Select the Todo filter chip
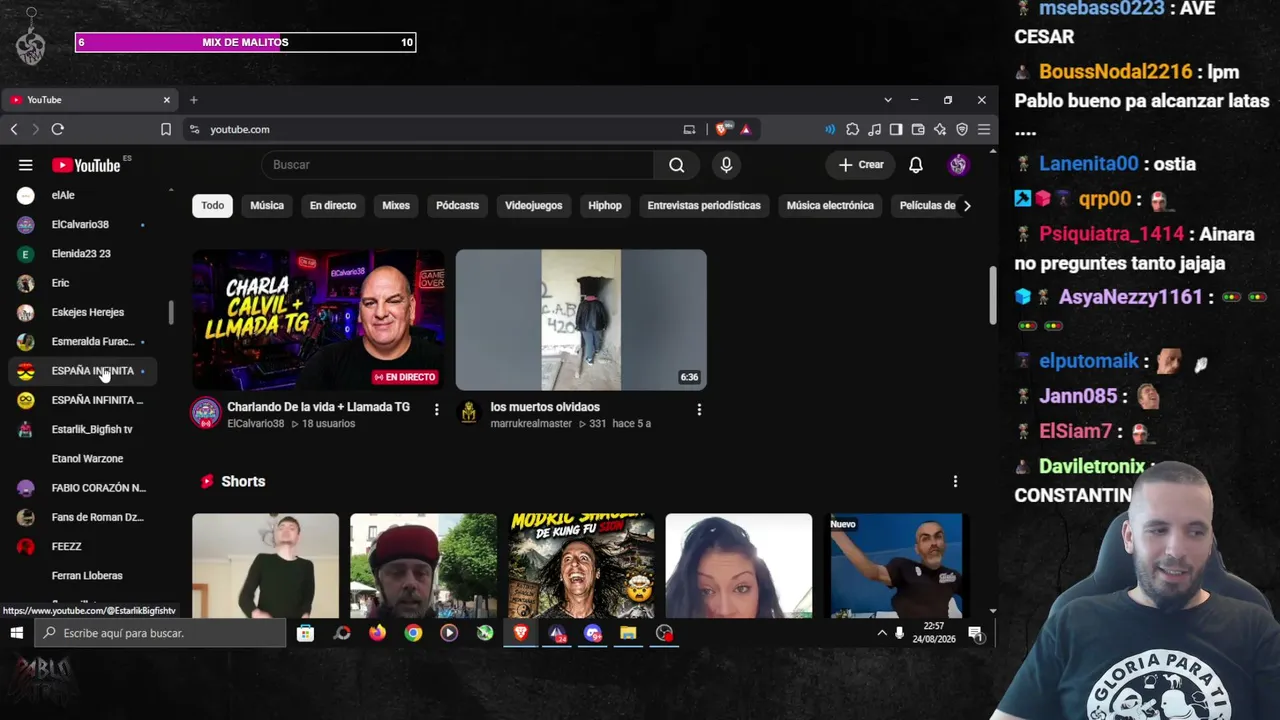The height and width of the screenshot is (720, 1280). [213, 206]
